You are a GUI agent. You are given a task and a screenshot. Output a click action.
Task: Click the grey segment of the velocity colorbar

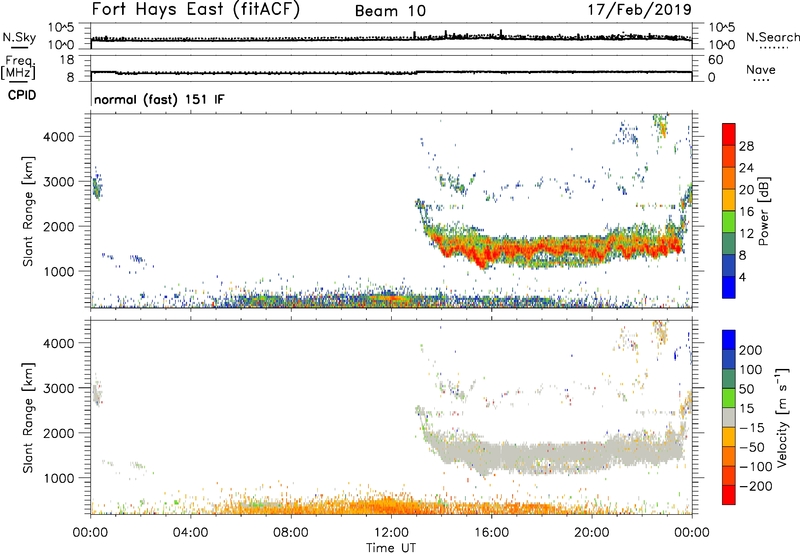coord(729,417)
